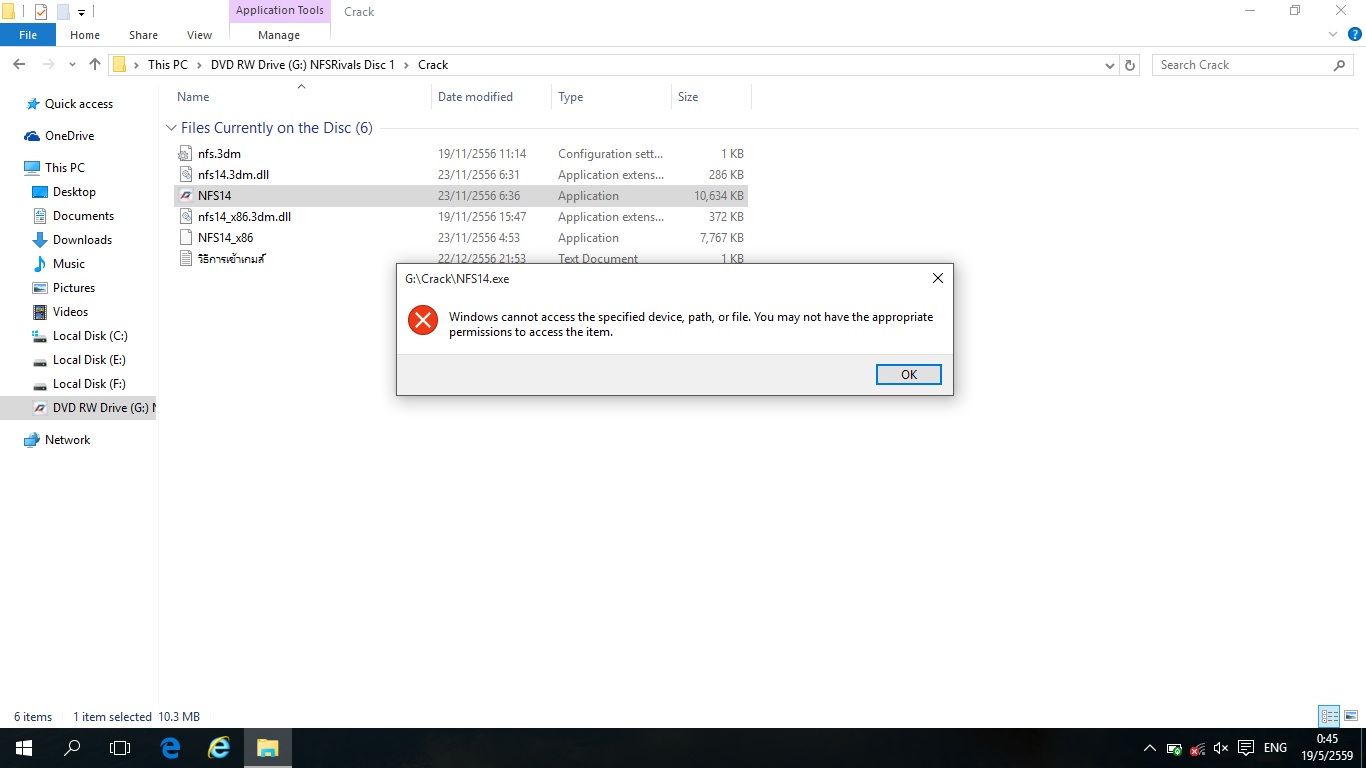Switch to details view layout
This screenshot has height=768, width=1366.
[x=1329, y=716]
